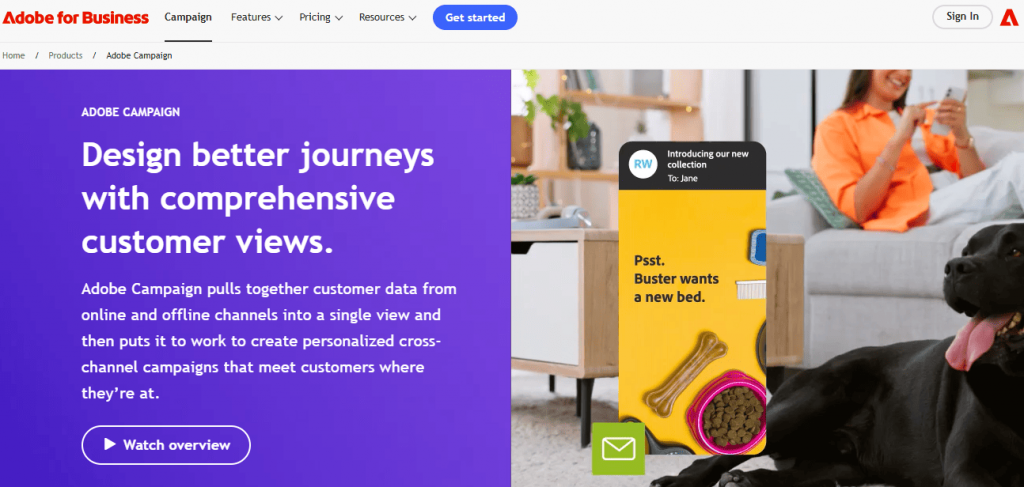Click the Sign In button
Viewport: 1024px width, 487px height.
coord(962,17)
